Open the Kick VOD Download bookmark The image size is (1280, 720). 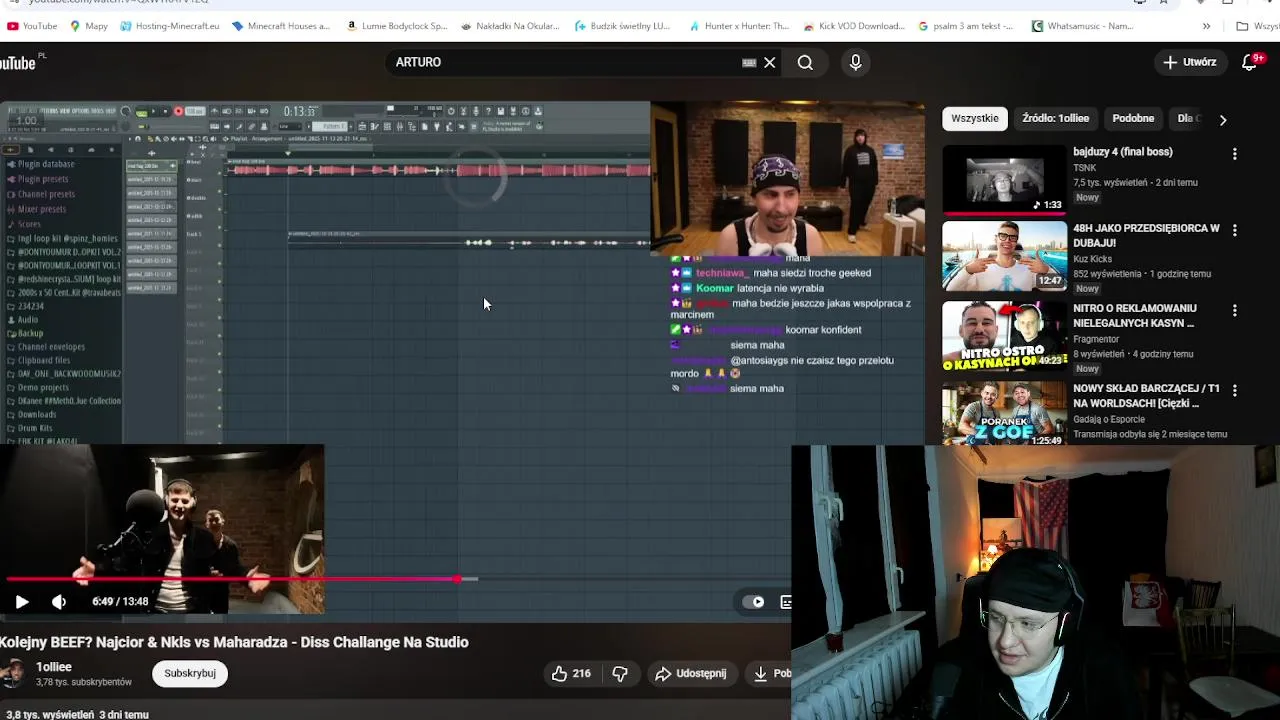(x=852, y=26)
